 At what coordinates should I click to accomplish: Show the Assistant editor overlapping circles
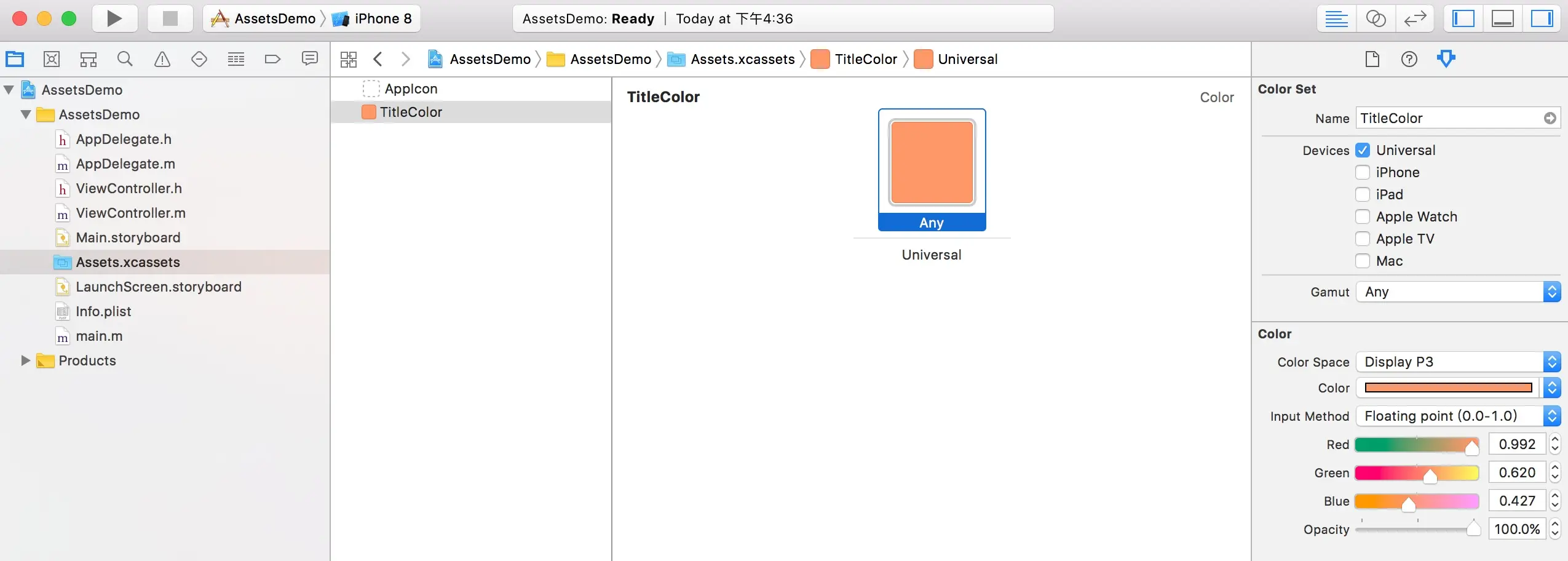(1377, 18)
